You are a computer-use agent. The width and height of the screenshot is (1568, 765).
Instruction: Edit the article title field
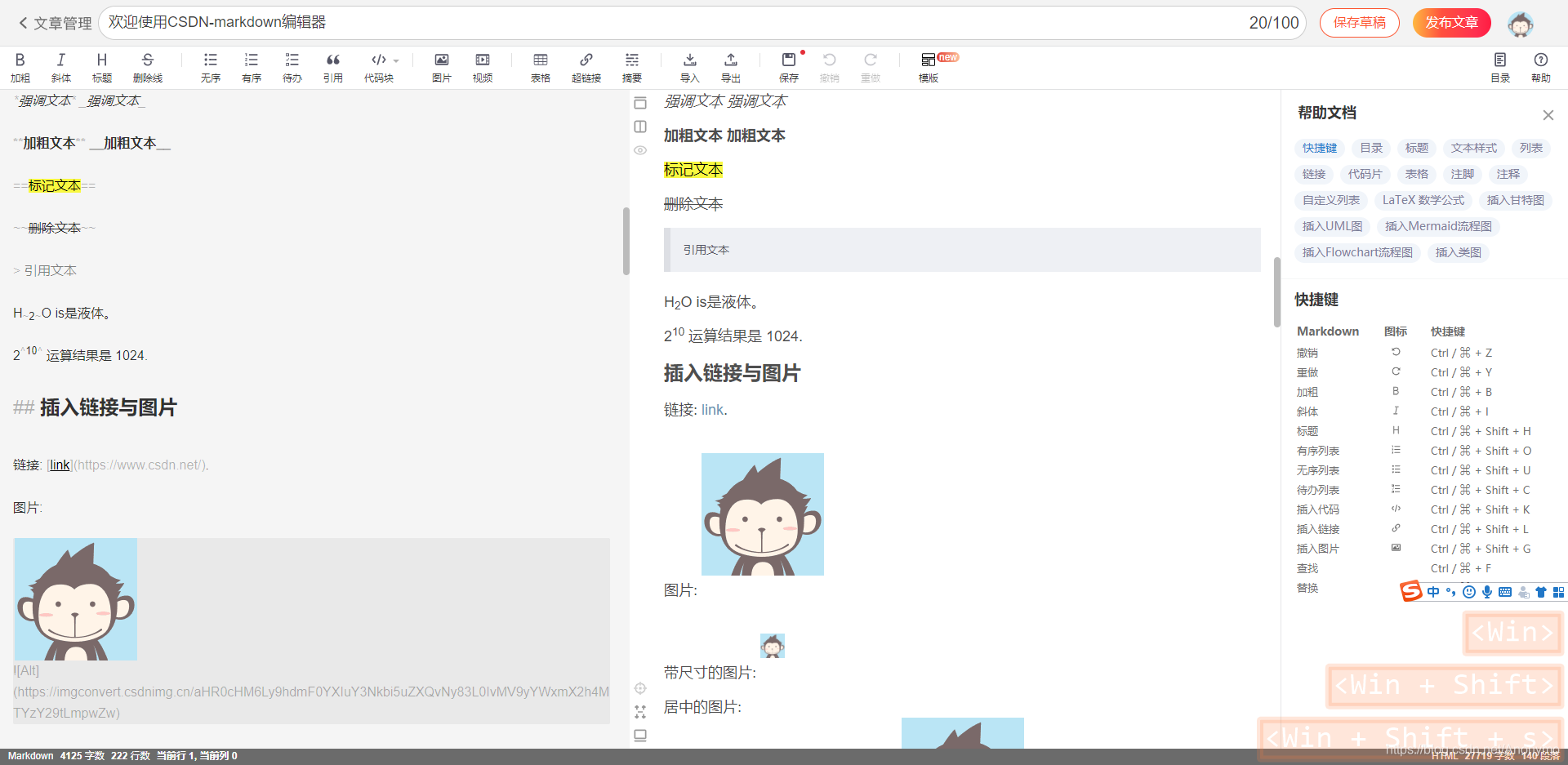702,23
